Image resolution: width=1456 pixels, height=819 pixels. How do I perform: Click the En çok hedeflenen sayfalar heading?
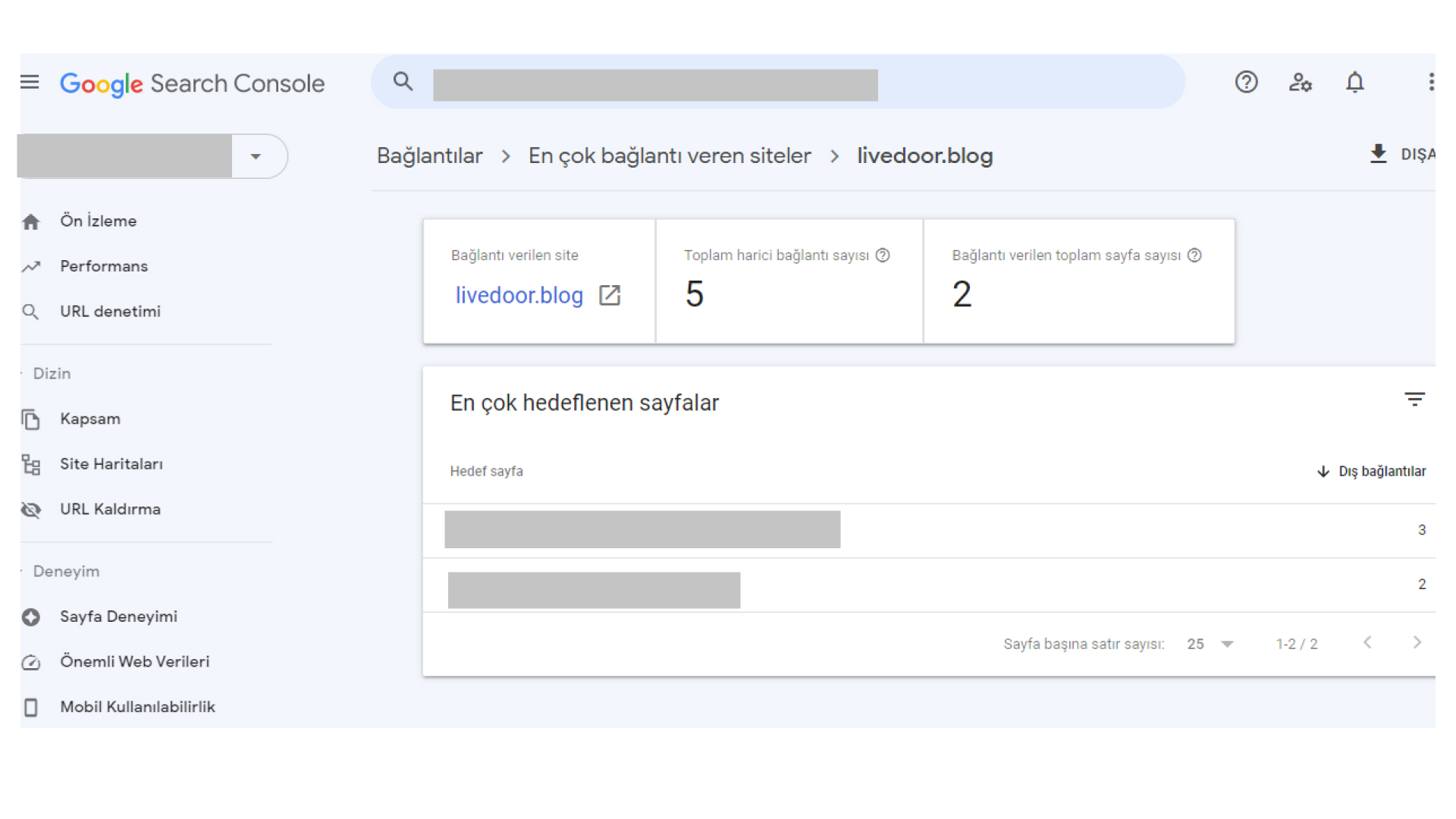[584, 403]
